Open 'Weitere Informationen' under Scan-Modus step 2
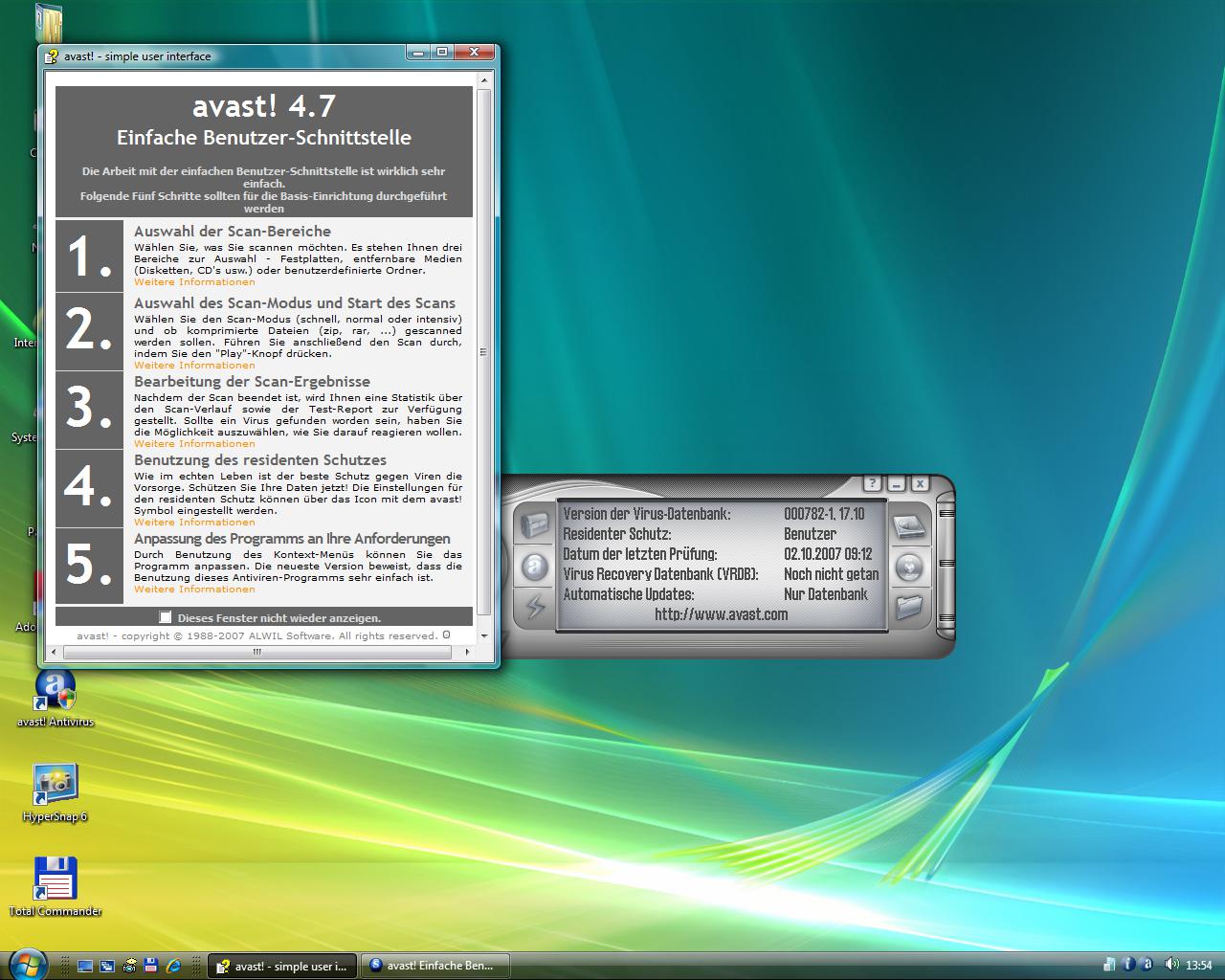Image resolution: width=1225 pixels, height=980 pixels. (194, 366)
